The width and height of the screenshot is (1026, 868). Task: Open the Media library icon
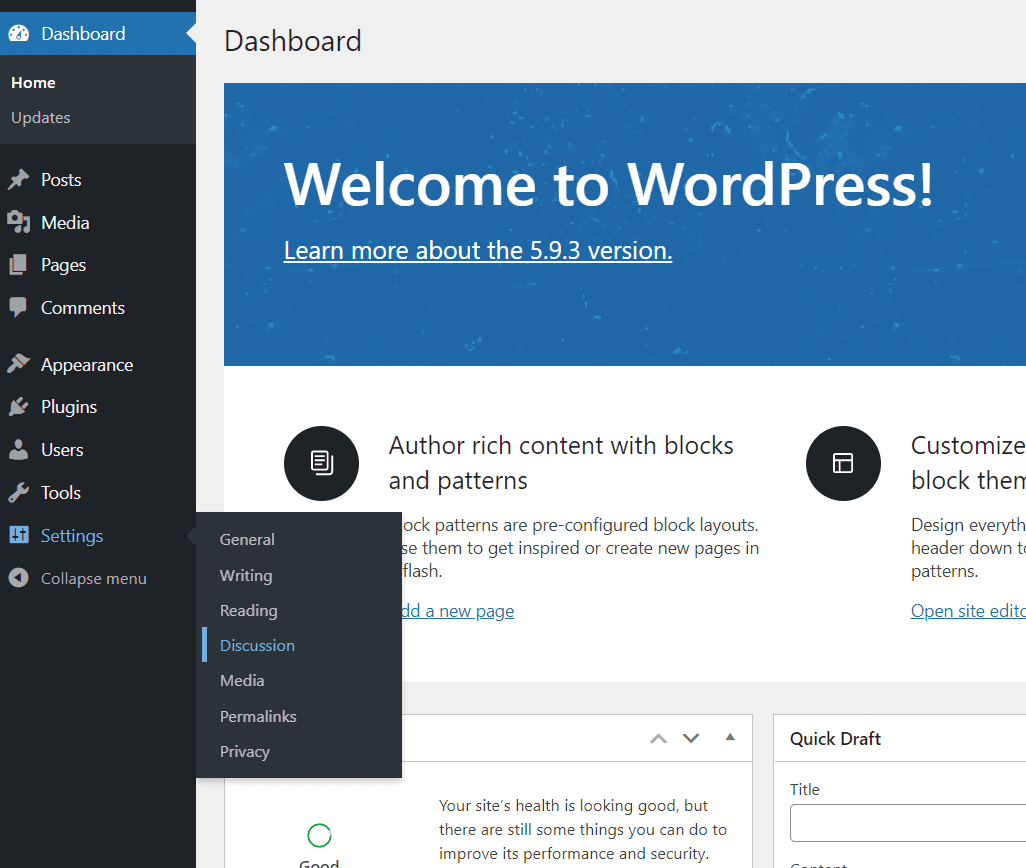[x=21, y=222]
